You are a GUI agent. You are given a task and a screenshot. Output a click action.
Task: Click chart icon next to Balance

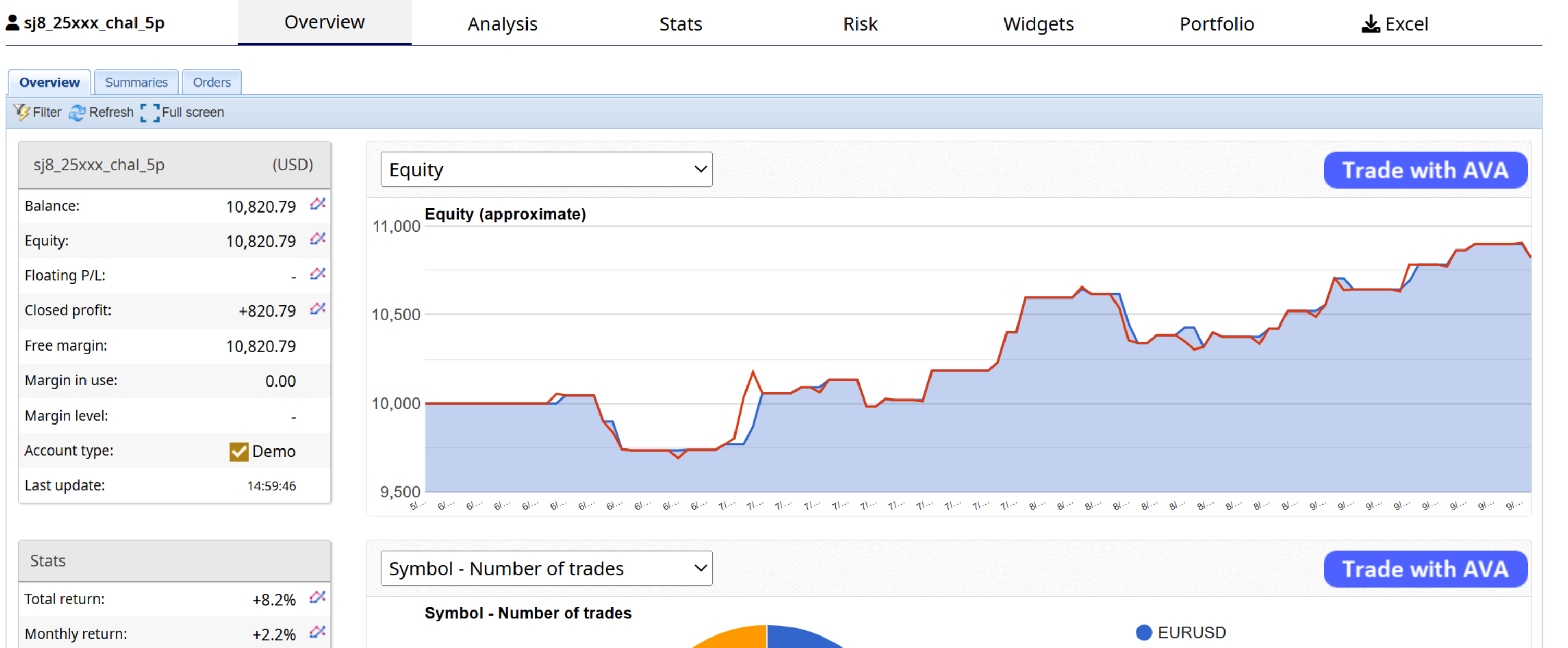317,204
